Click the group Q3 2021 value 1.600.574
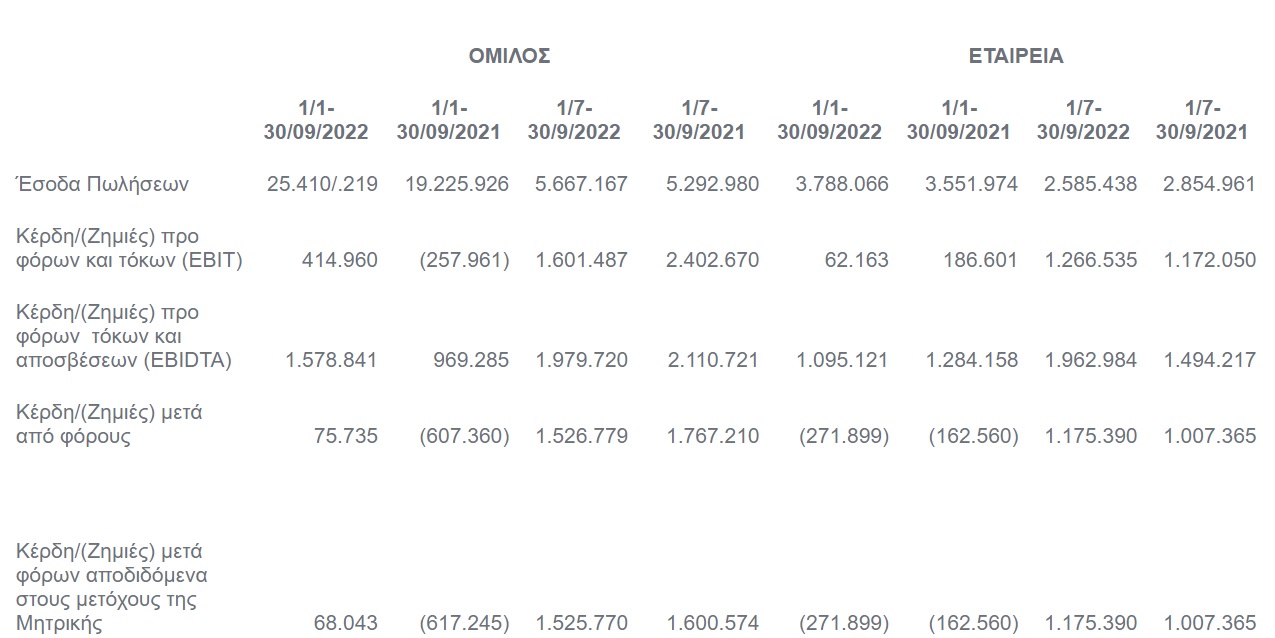1275x638 pixels. point(713,623)
